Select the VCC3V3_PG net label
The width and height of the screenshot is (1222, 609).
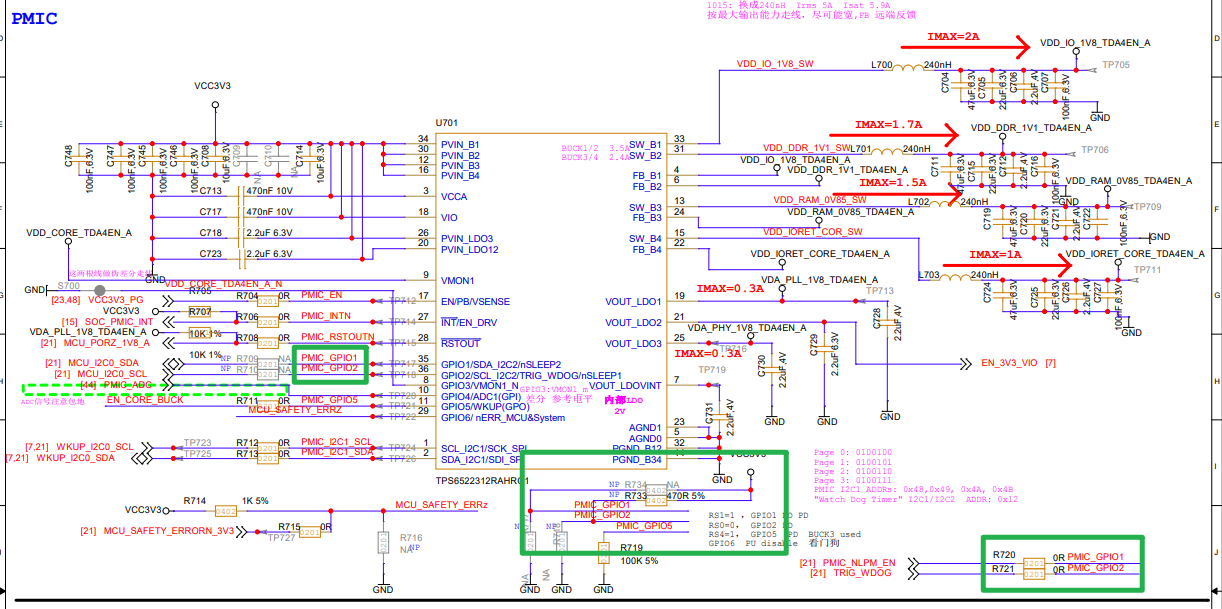click(116, 299)
